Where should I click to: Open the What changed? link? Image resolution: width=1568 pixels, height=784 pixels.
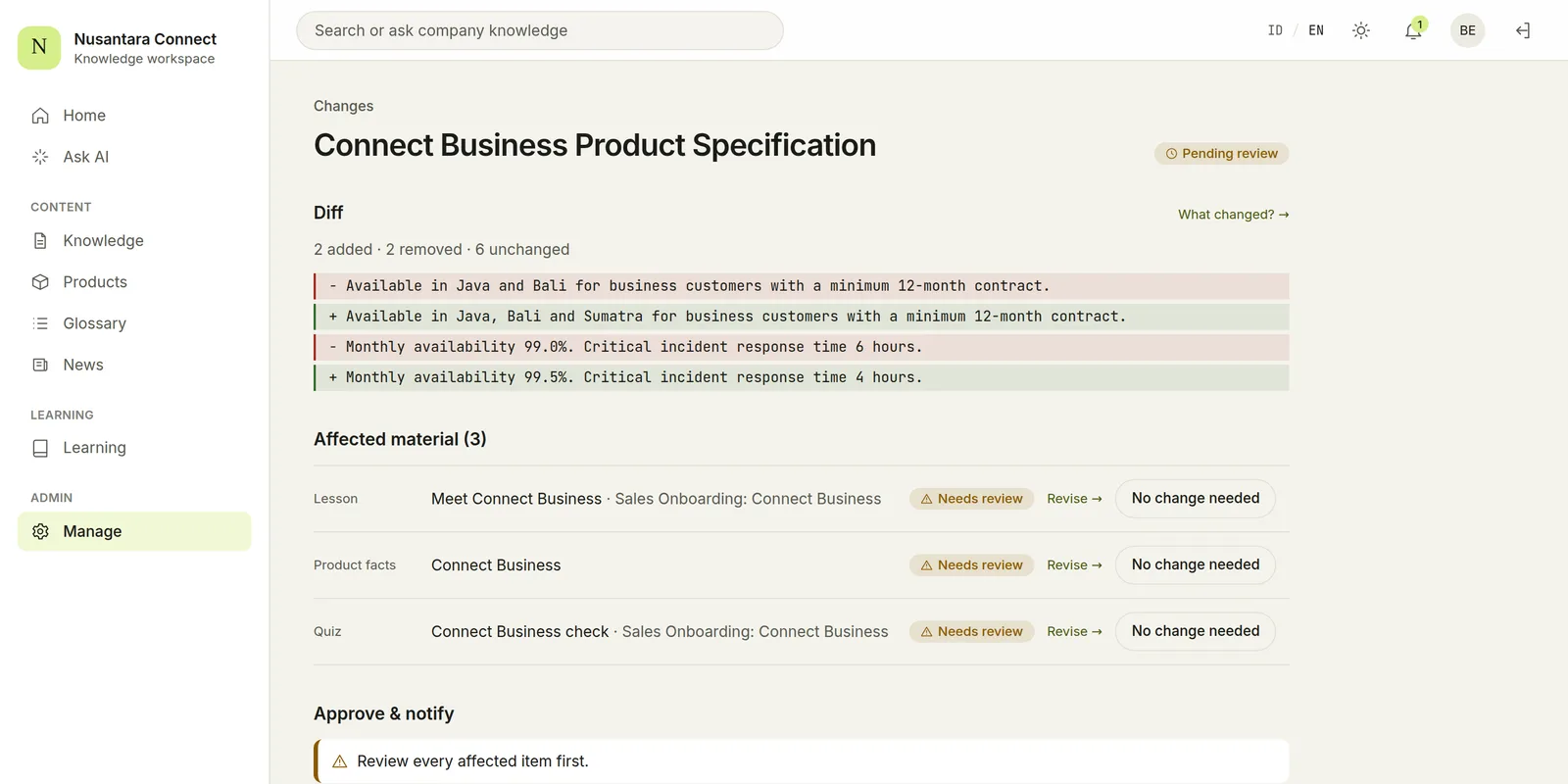pyautogui.click(x=1233, y=215)
